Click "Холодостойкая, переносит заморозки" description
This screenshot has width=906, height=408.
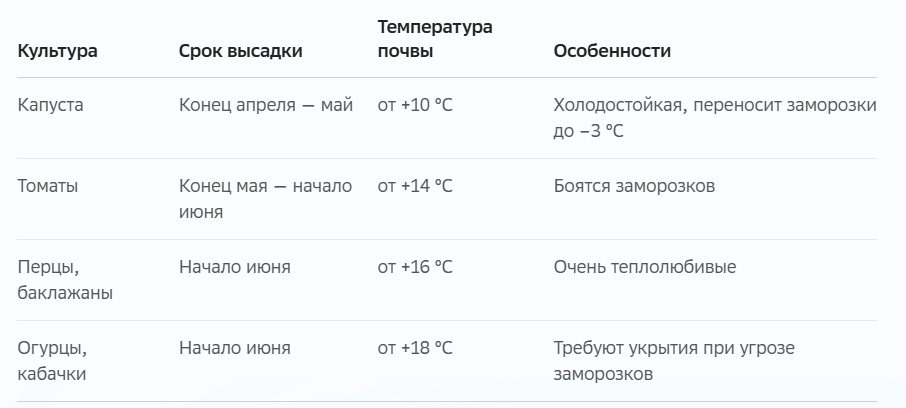tap(715, 105)
